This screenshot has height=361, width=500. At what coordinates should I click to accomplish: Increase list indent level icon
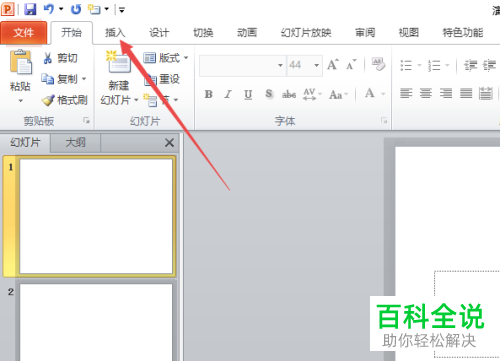tap(489, 65)
